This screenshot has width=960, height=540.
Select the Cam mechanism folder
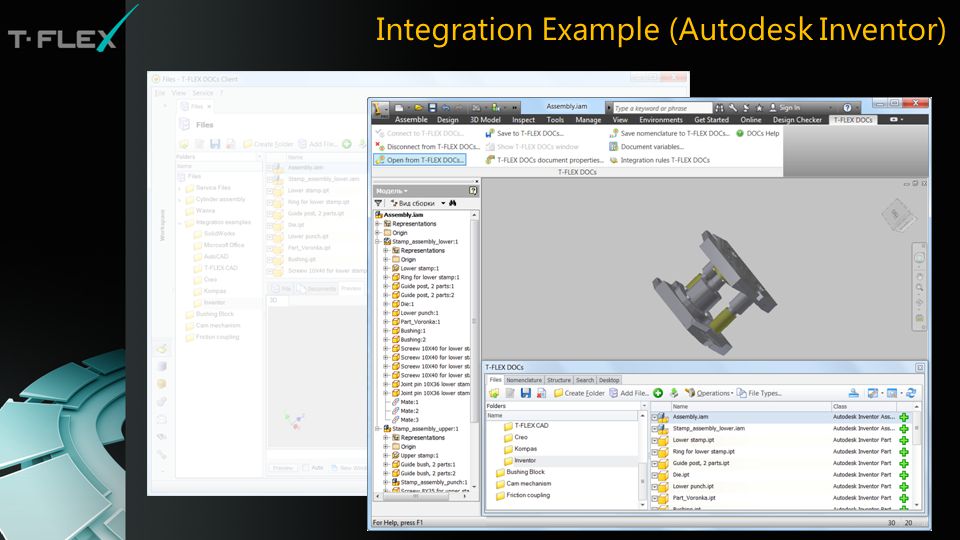coord(523,484)
